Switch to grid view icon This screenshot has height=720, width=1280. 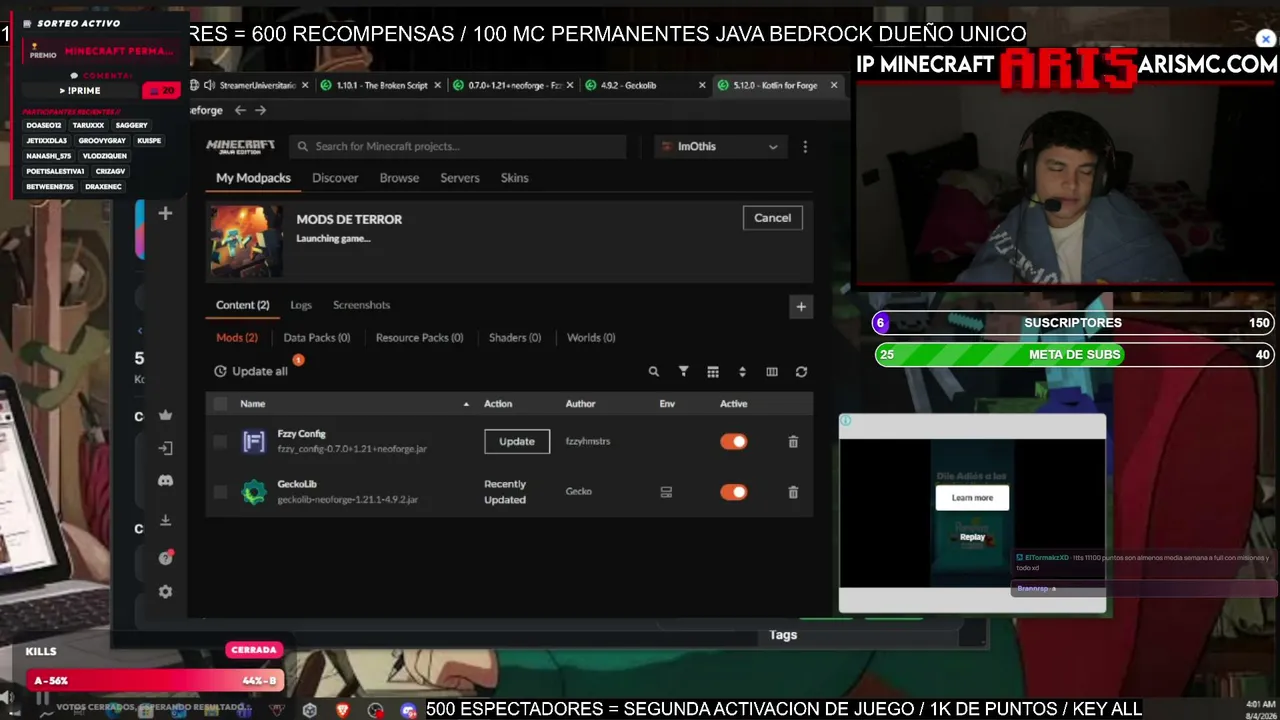click(713, 372)
